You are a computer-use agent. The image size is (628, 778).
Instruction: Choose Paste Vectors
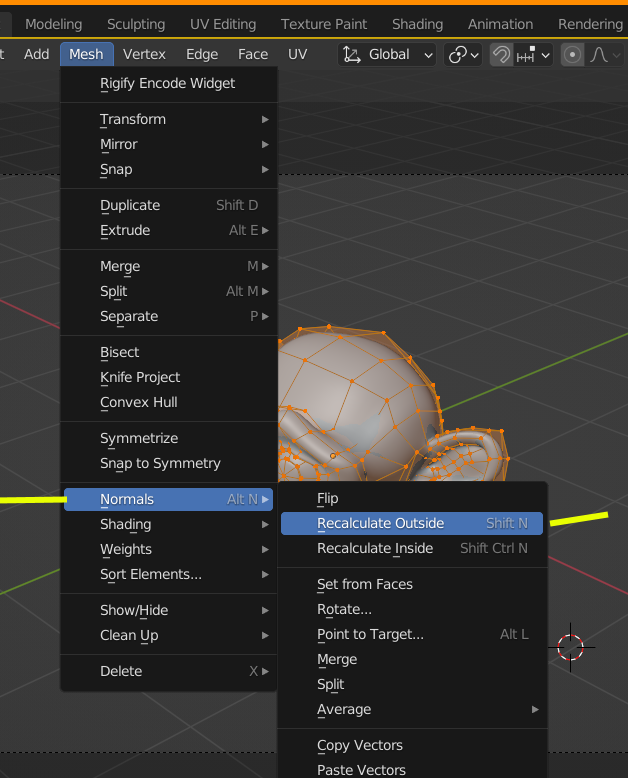point(412,770)
